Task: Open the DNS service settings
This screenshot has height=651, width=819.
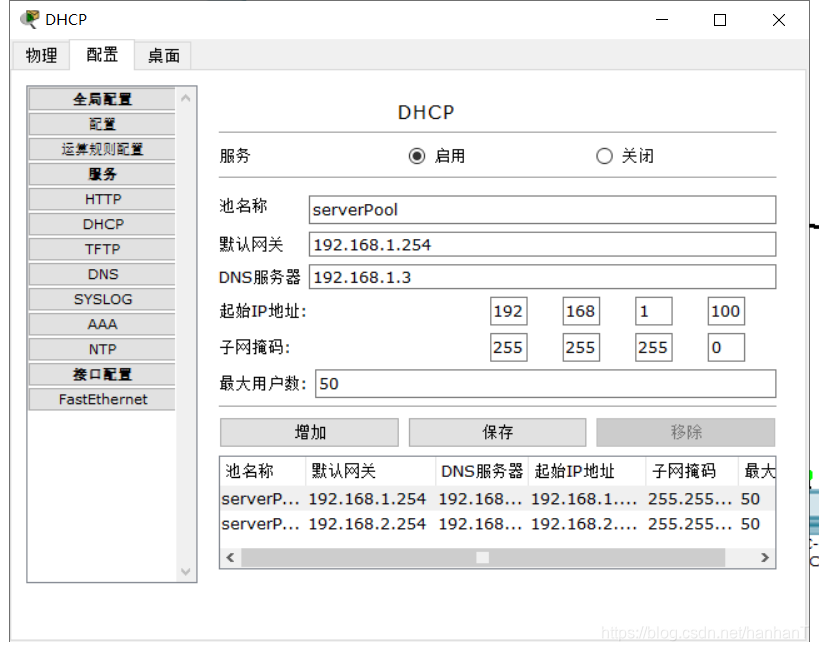Action: (x=102, y=274)
